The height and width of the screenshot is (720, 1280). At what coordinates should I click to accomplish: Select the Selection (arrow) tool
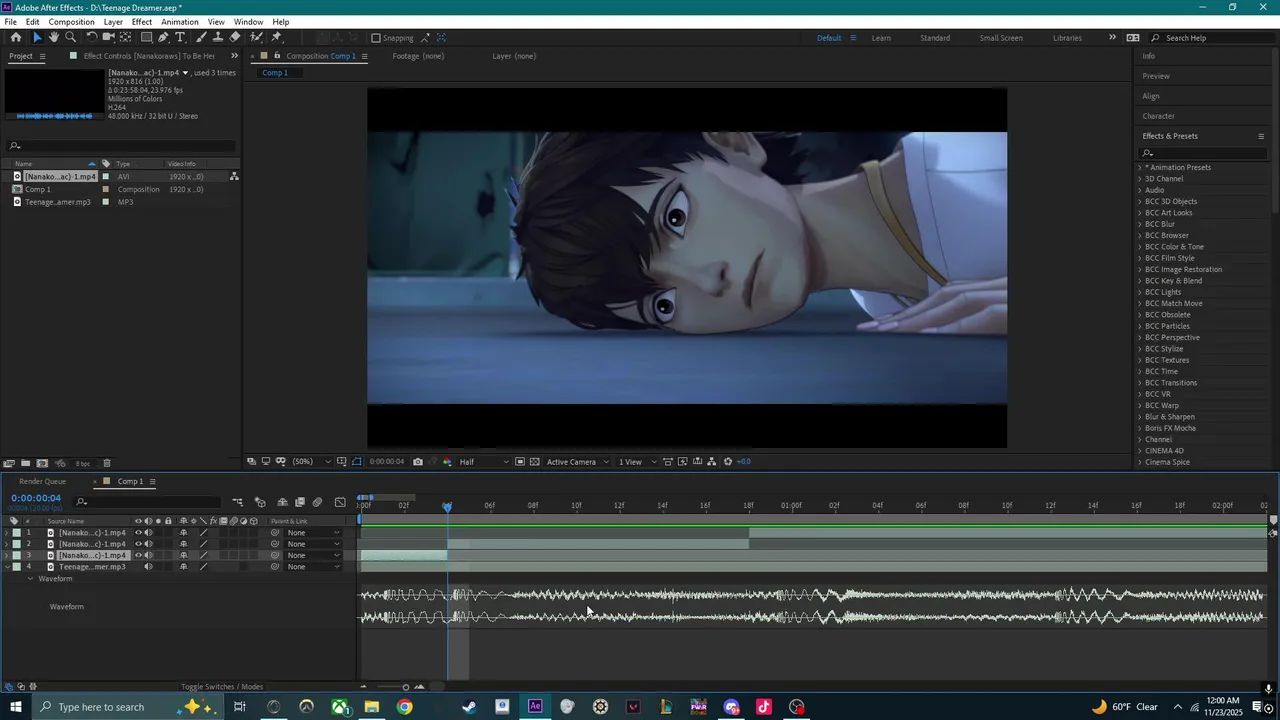point(38,37)
